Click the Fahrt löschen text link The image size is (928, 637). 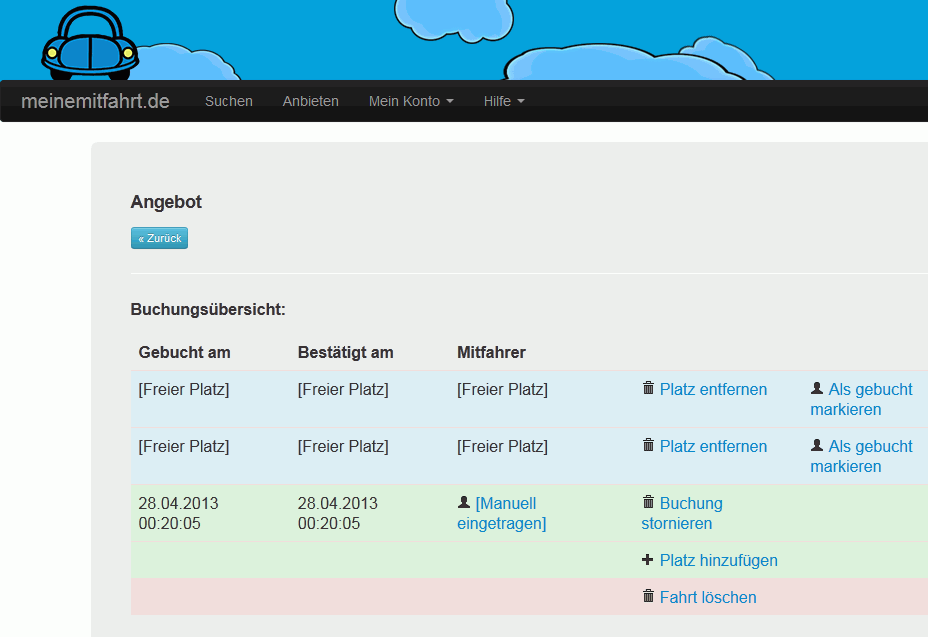point(708,598)
